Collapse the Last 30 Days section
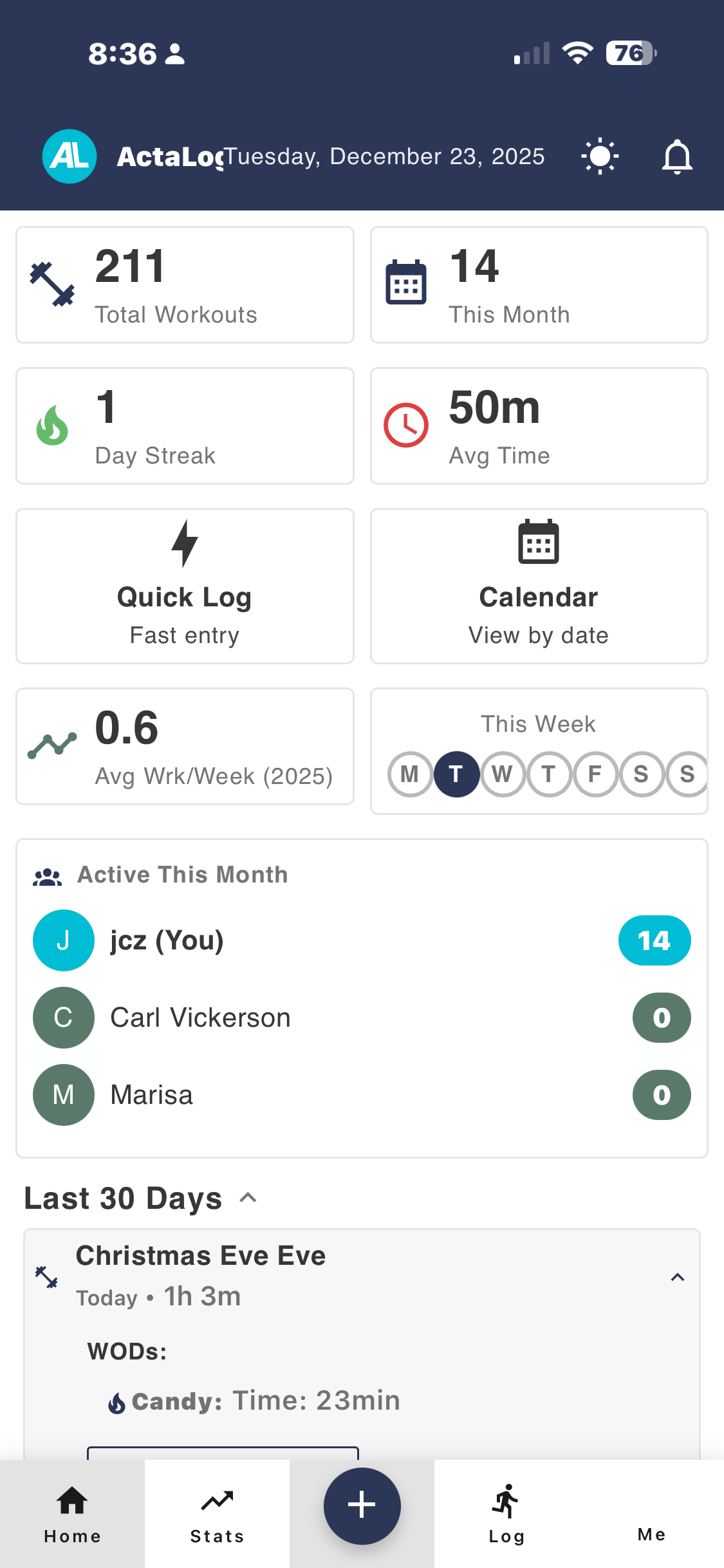724x1568 pixels. pos(248,1198)
